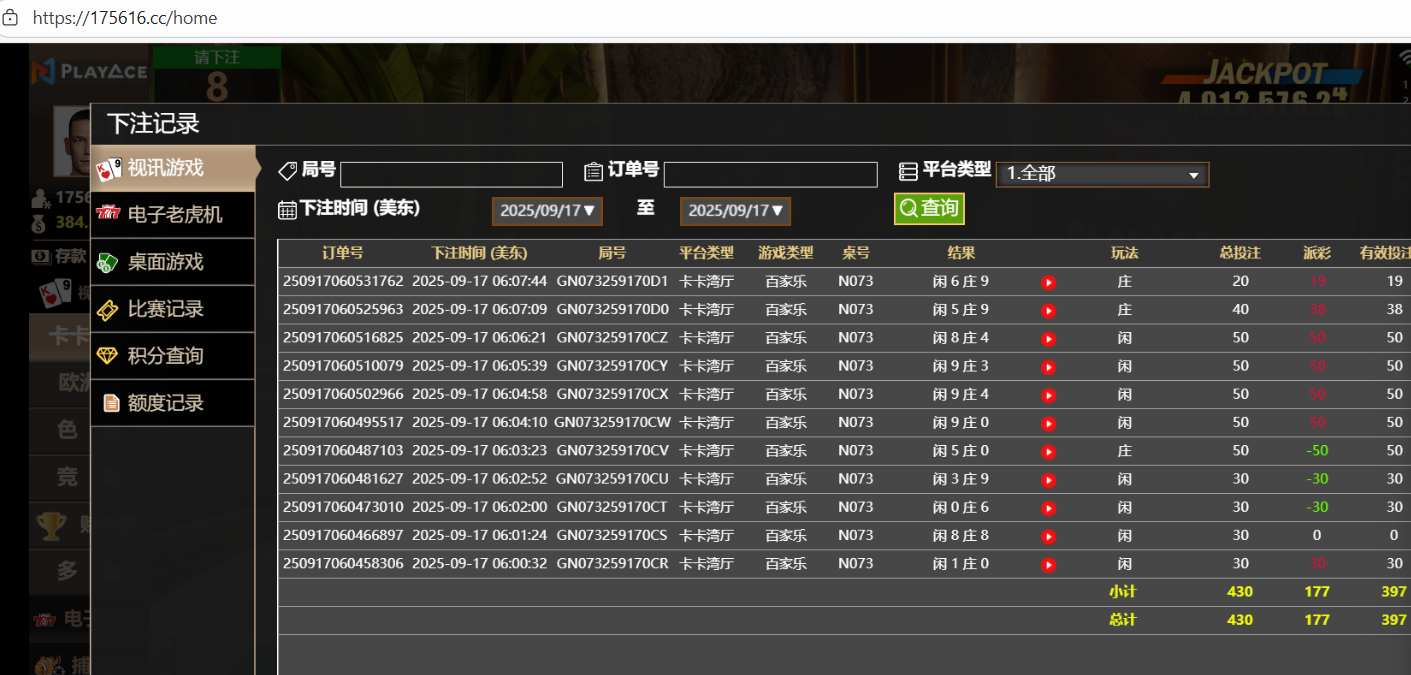
Task: Click the 局号 input field
Action: point(451,175)
